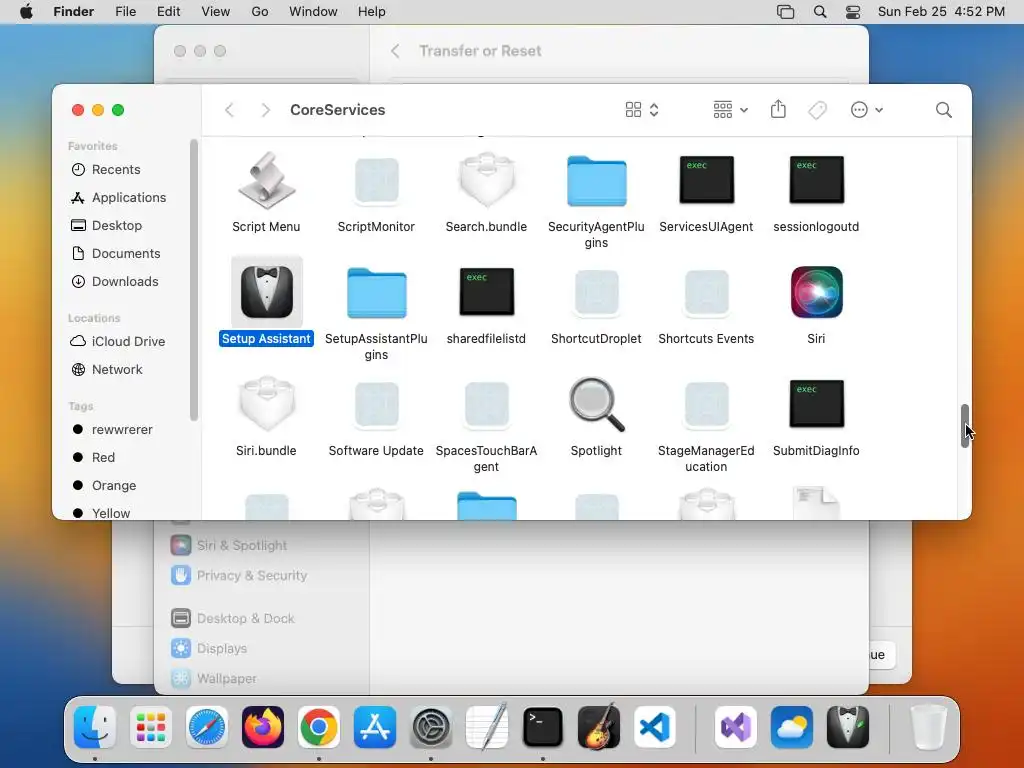The image size is (1024, 768).
Task: Select the Spotlight magnifier app
Action: click(x=596, y=405)
